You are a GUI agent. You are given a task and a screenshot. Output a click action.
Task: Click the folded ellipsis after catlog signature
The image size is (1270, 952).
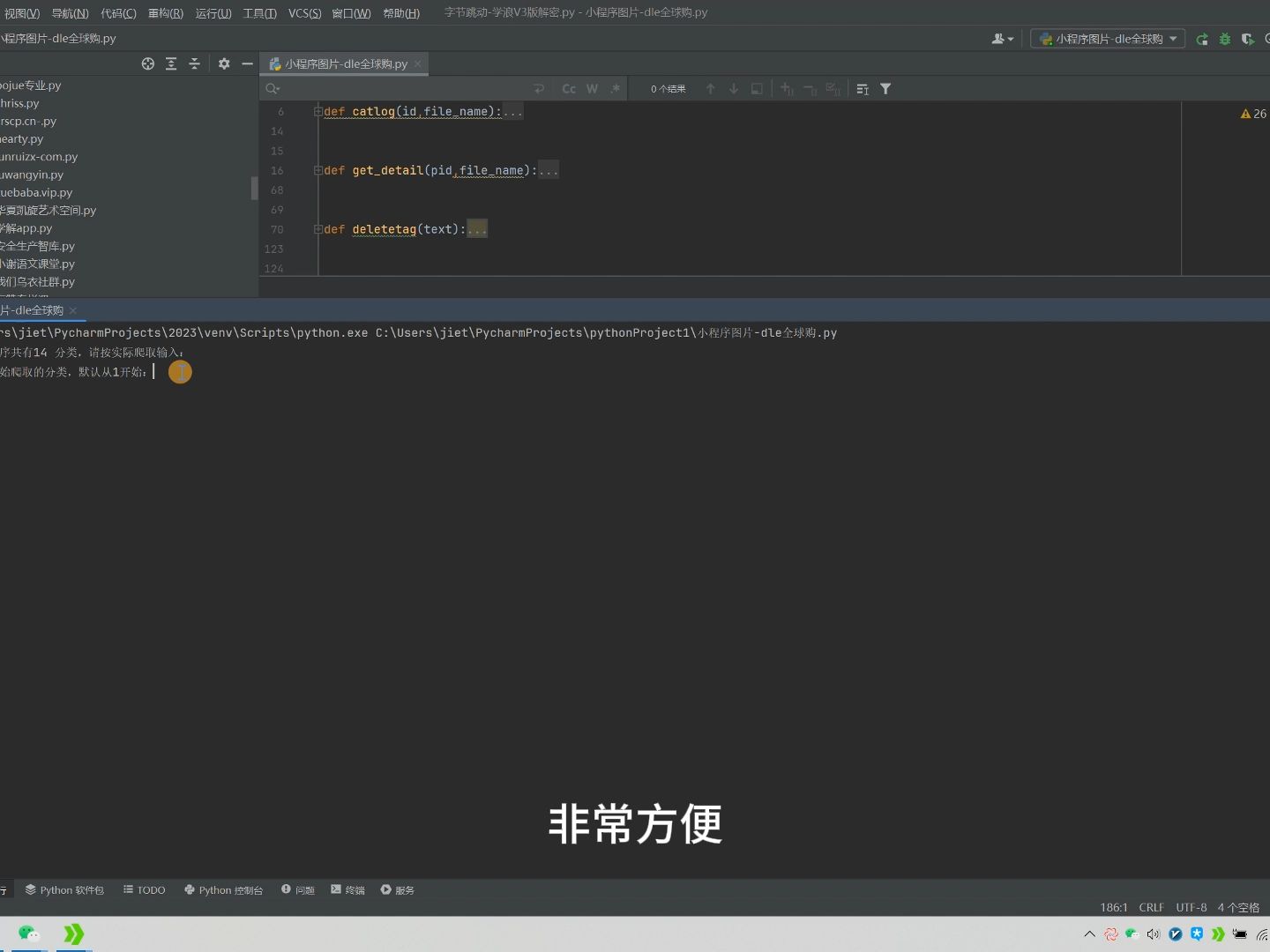[513, 112]
